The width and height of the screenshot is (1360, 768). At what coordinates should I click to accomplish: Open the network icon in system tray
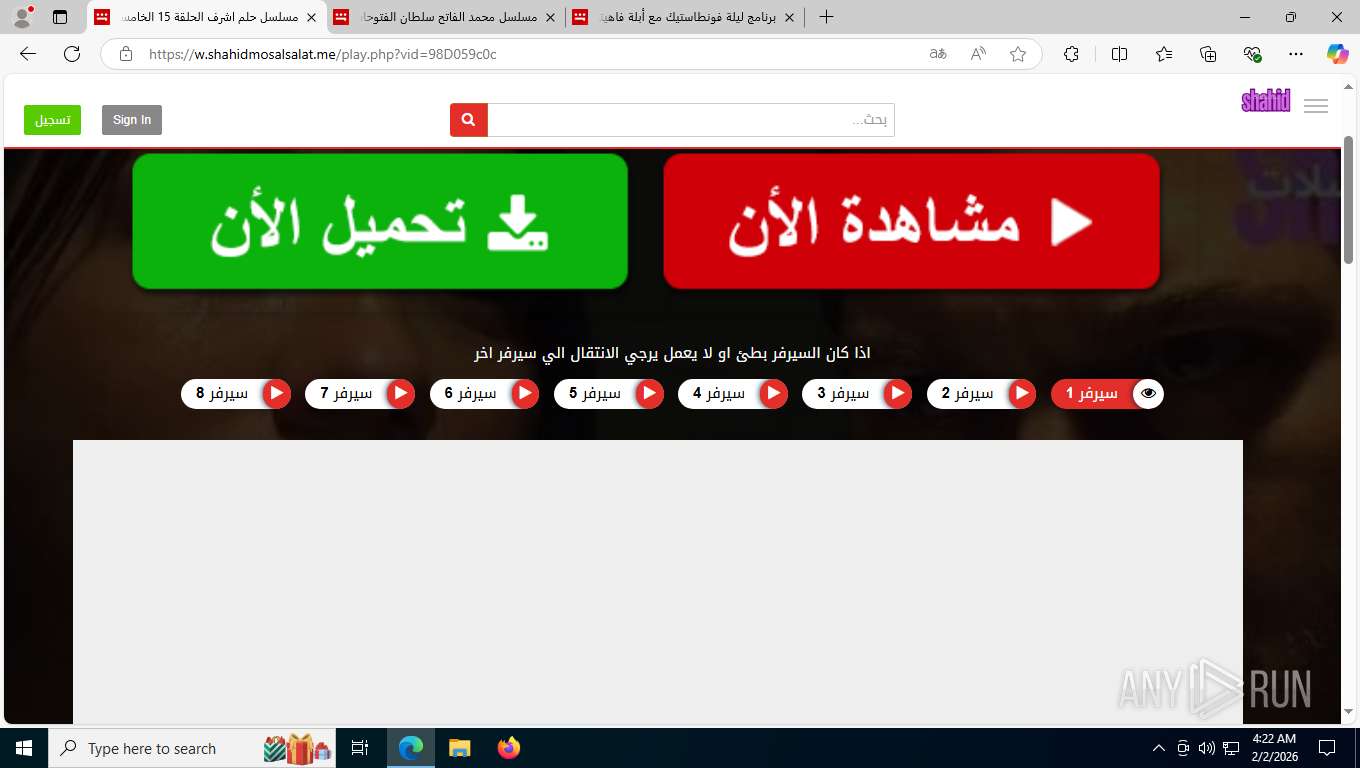coord(1231,748)
